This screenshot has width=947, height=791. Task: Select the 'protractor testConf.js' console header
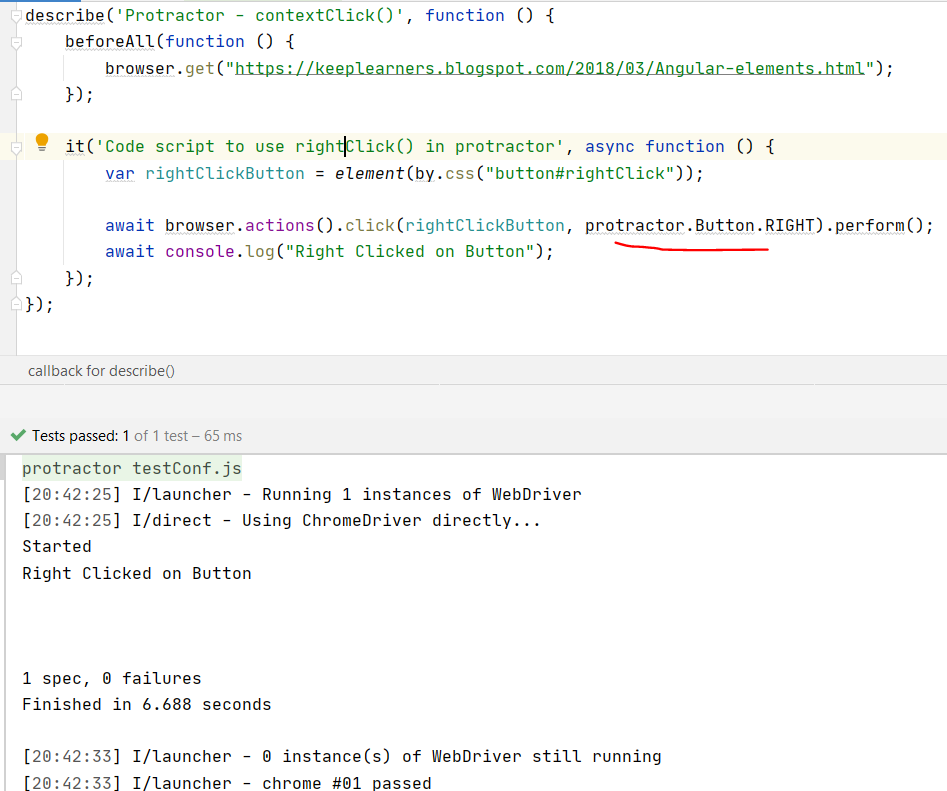click(131, 468)
